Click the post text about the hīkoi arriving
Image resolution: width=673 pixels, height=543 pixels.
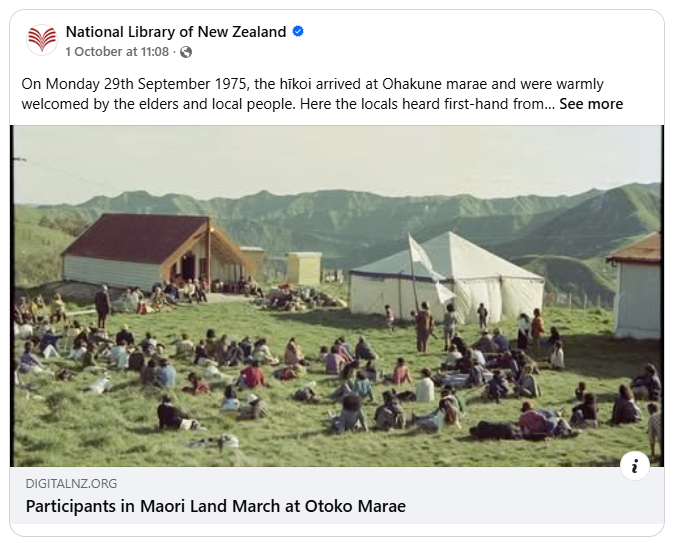coord(300,84)
